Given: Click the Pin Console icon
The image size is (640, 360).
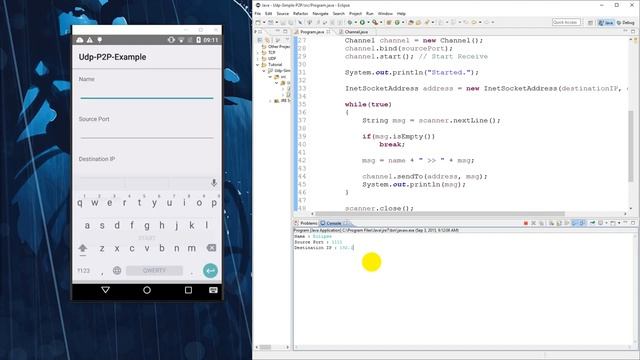Looking at the screenshot, I should tap(592, 223).
